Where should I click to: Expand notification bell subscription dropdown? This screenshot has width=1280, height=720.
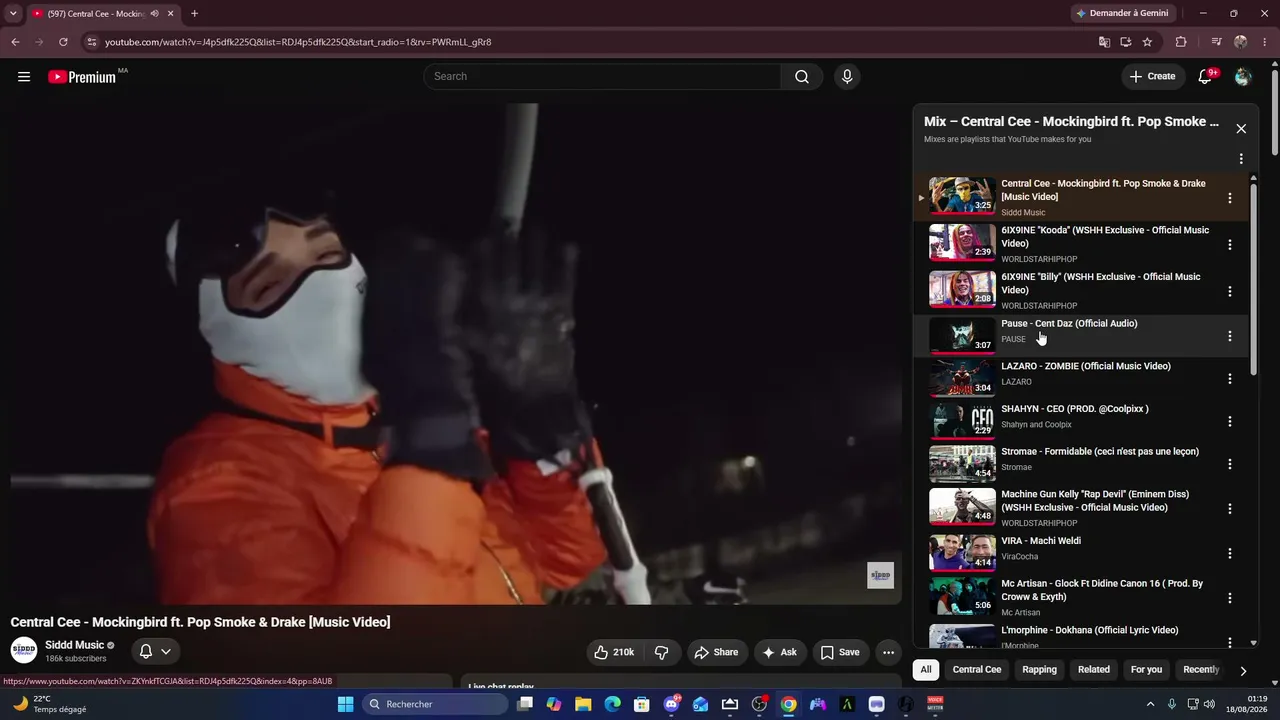click(x=166, y=652)
